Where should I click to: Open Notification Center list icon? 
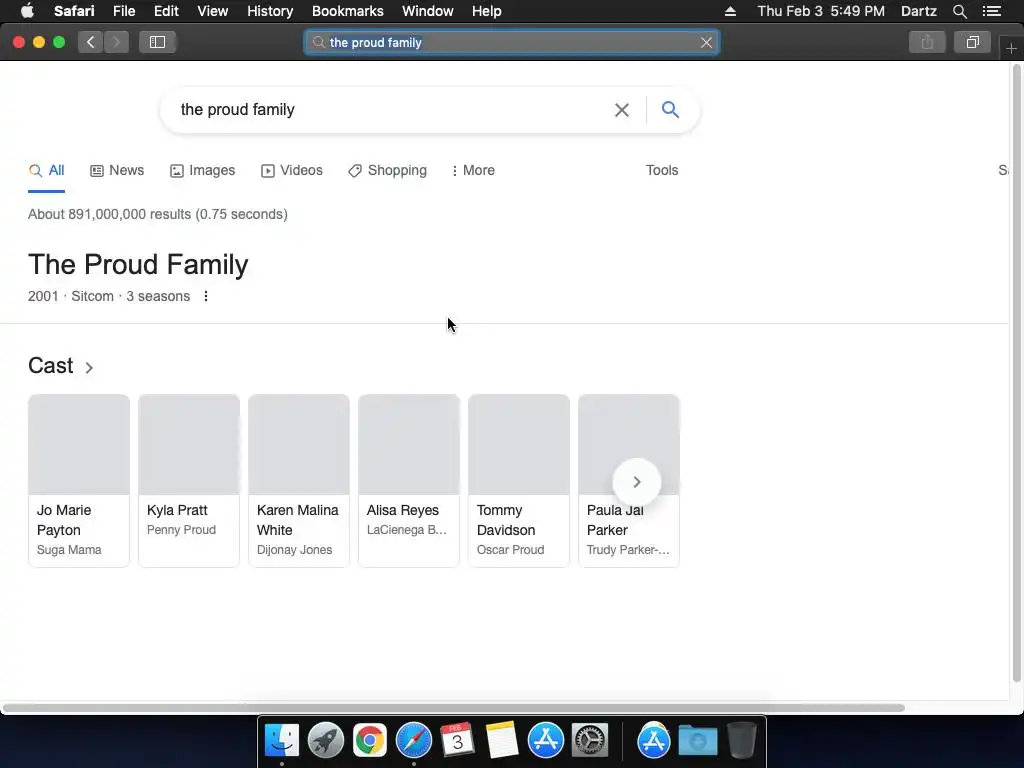coord(992,11)
